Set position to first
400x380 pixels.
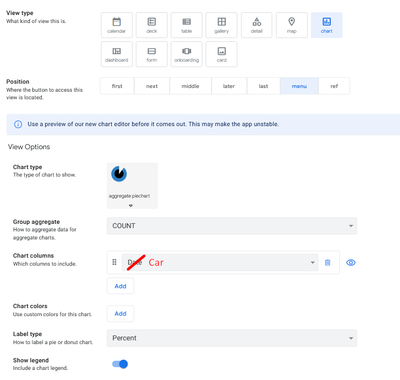(x=117, y=86)
